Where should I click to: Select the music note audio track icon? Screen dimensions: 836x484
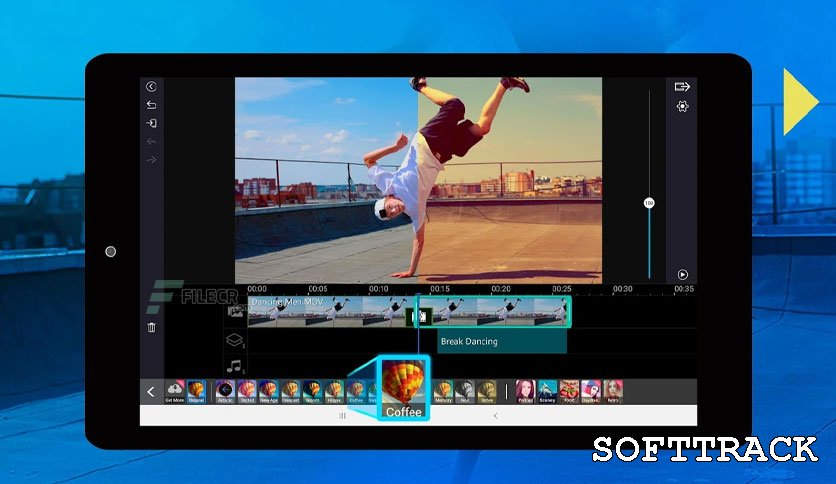pos(236,366)
